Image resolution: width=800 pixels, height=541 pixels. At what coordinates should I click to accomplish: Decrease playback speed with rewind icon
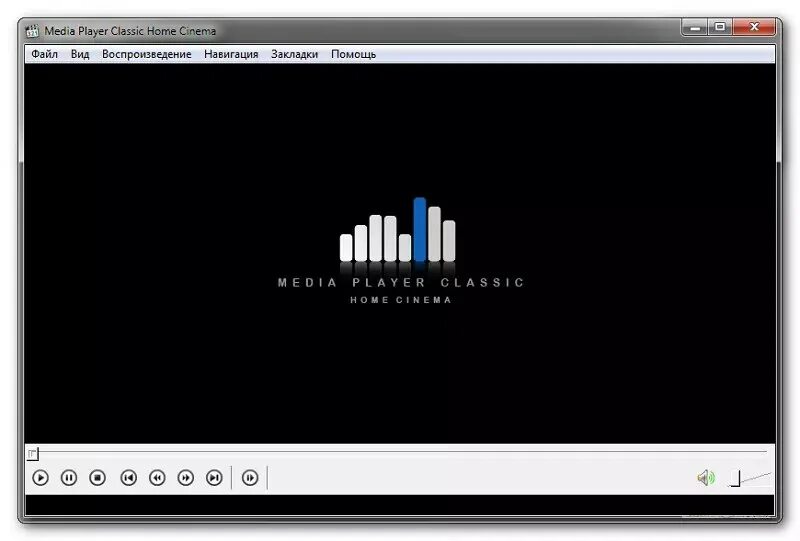point(157,478)
